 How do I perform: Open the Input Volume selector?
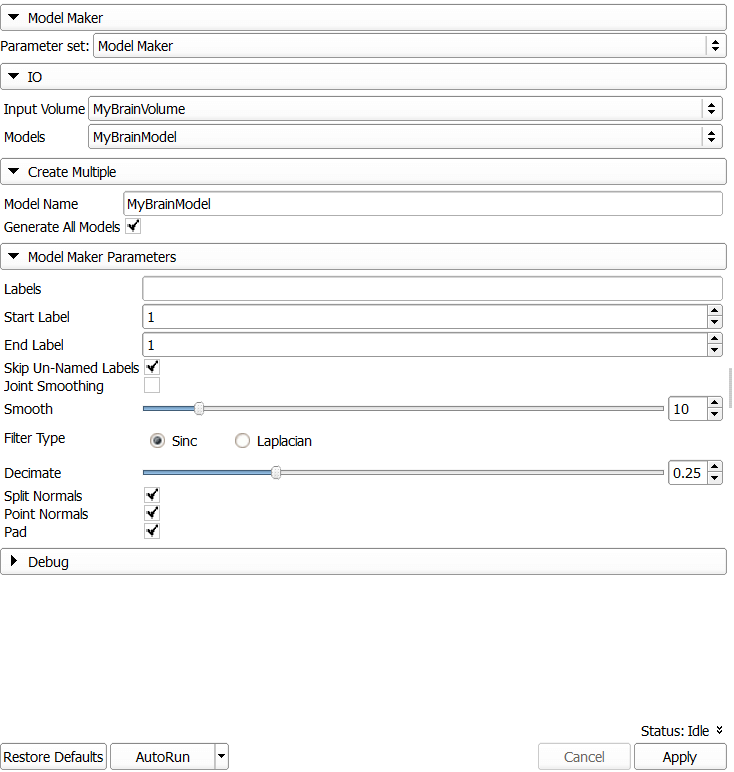click(x=405, y=109)
